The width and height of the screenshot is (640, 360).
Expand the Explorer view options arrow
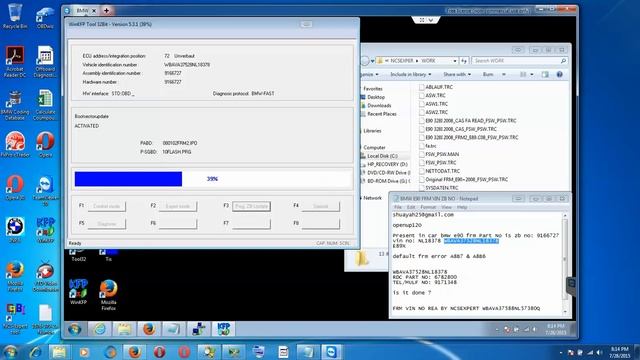pos(531,74)
